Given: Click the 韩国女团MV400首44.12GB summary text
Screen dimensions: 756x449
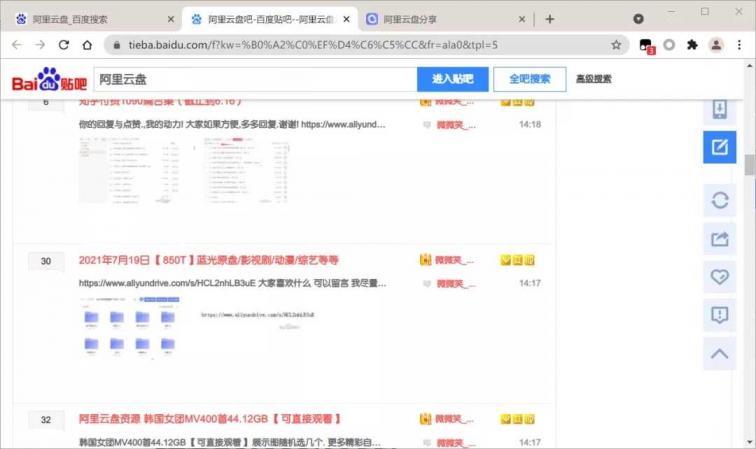Looking at the screenshot, I should pos(230,442).
